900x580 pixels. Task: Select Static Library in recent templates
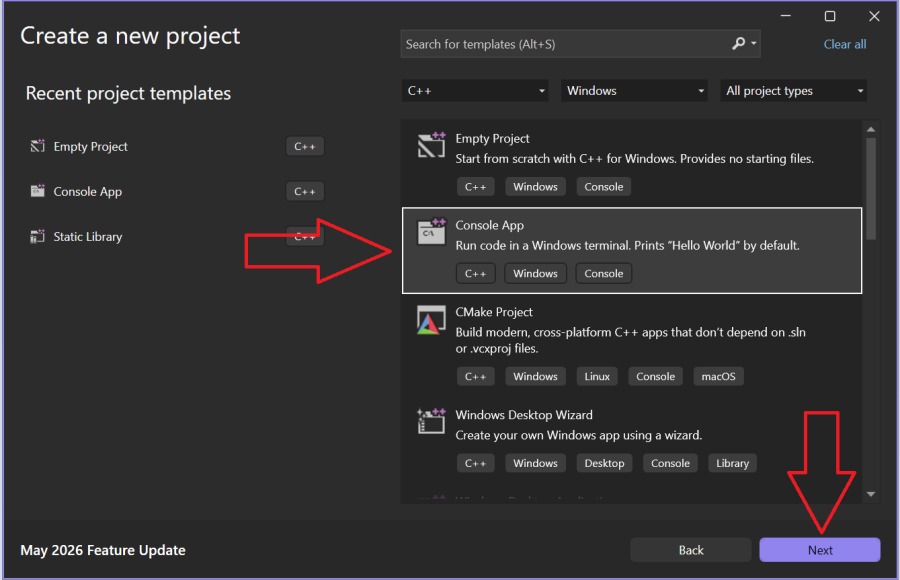click(x=88, y=237)
